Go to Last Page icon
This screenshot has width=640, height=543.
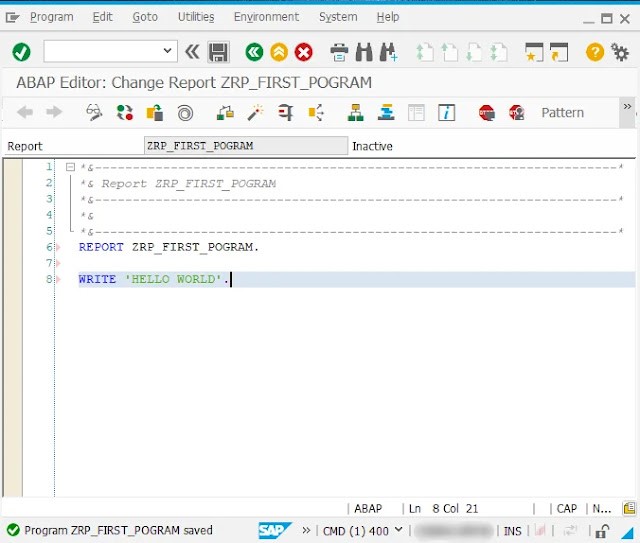coord(499,52)
